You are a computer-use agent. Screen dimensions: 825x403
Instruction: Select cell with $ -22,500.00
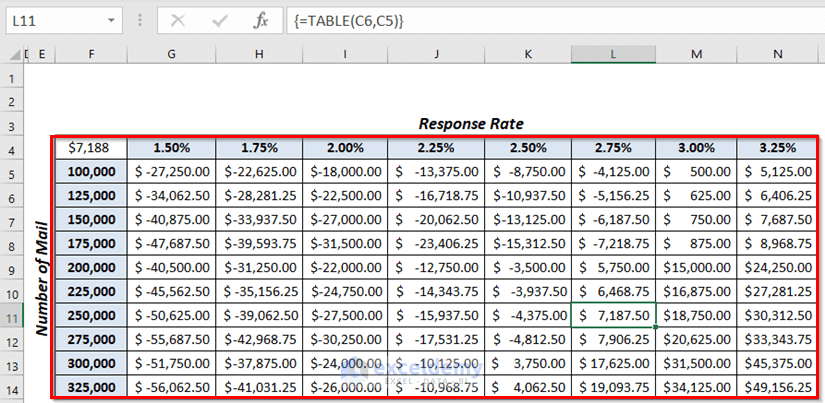(x=345, y=196)
